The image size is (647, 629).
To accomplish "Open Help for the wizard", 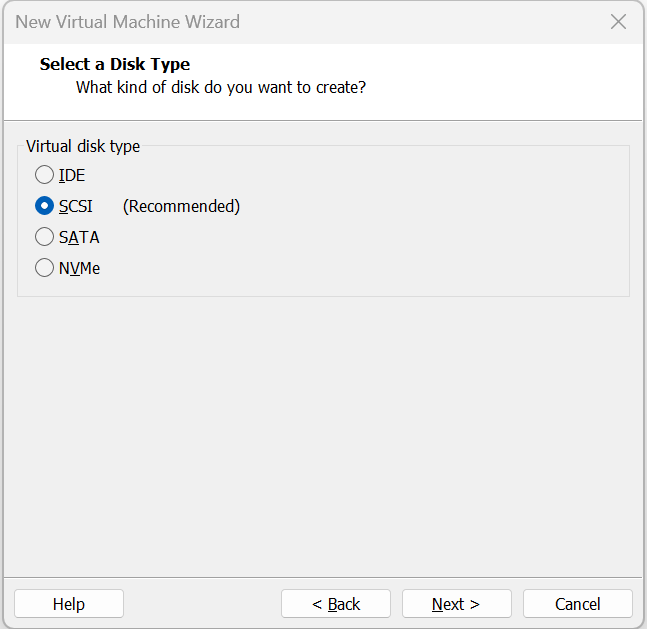I will pyautogui.click(x=69, y=604).
